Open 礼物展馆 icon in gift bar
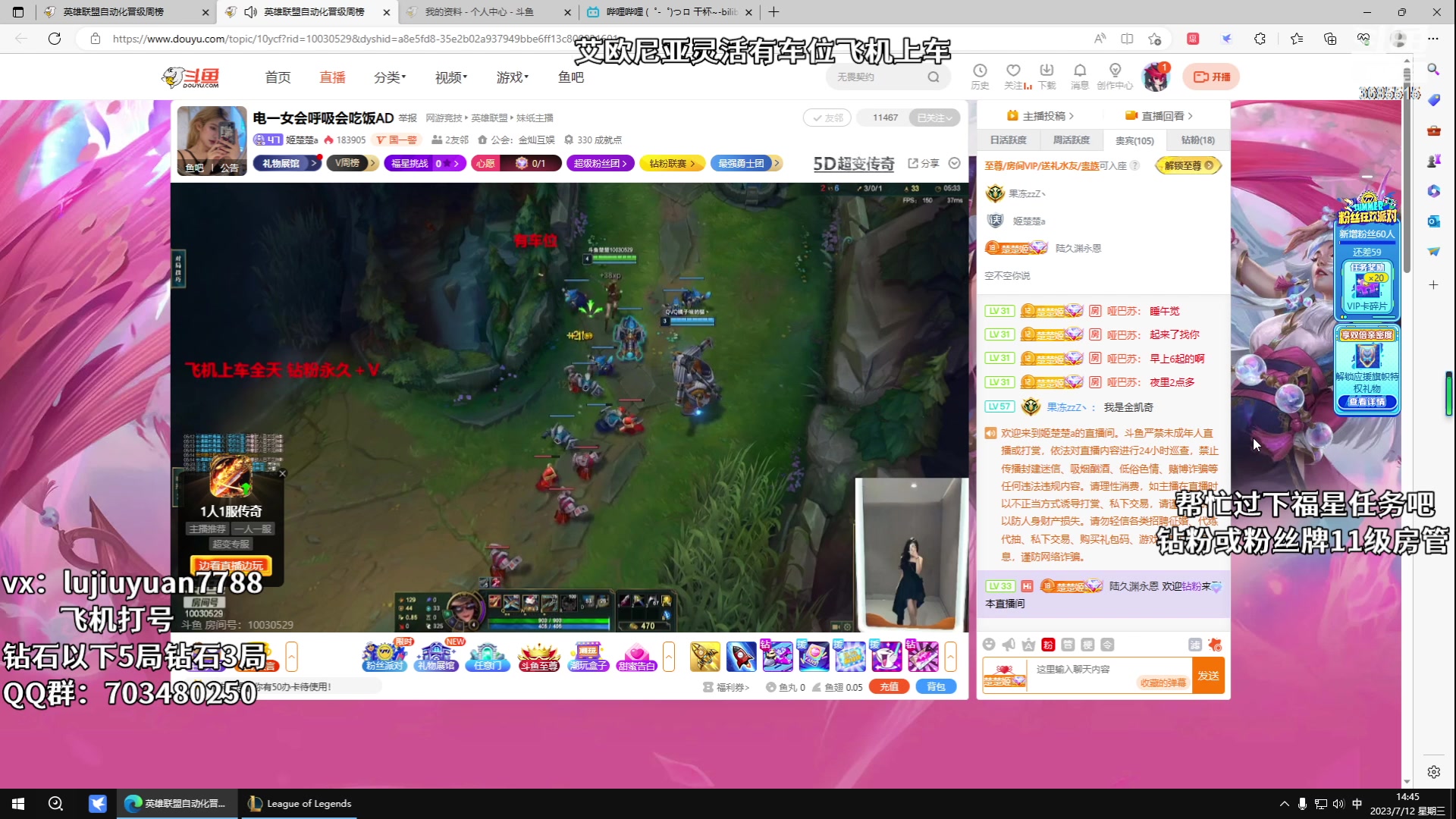The width and height of the screenshot is (1456, 819). pos(436,656)
